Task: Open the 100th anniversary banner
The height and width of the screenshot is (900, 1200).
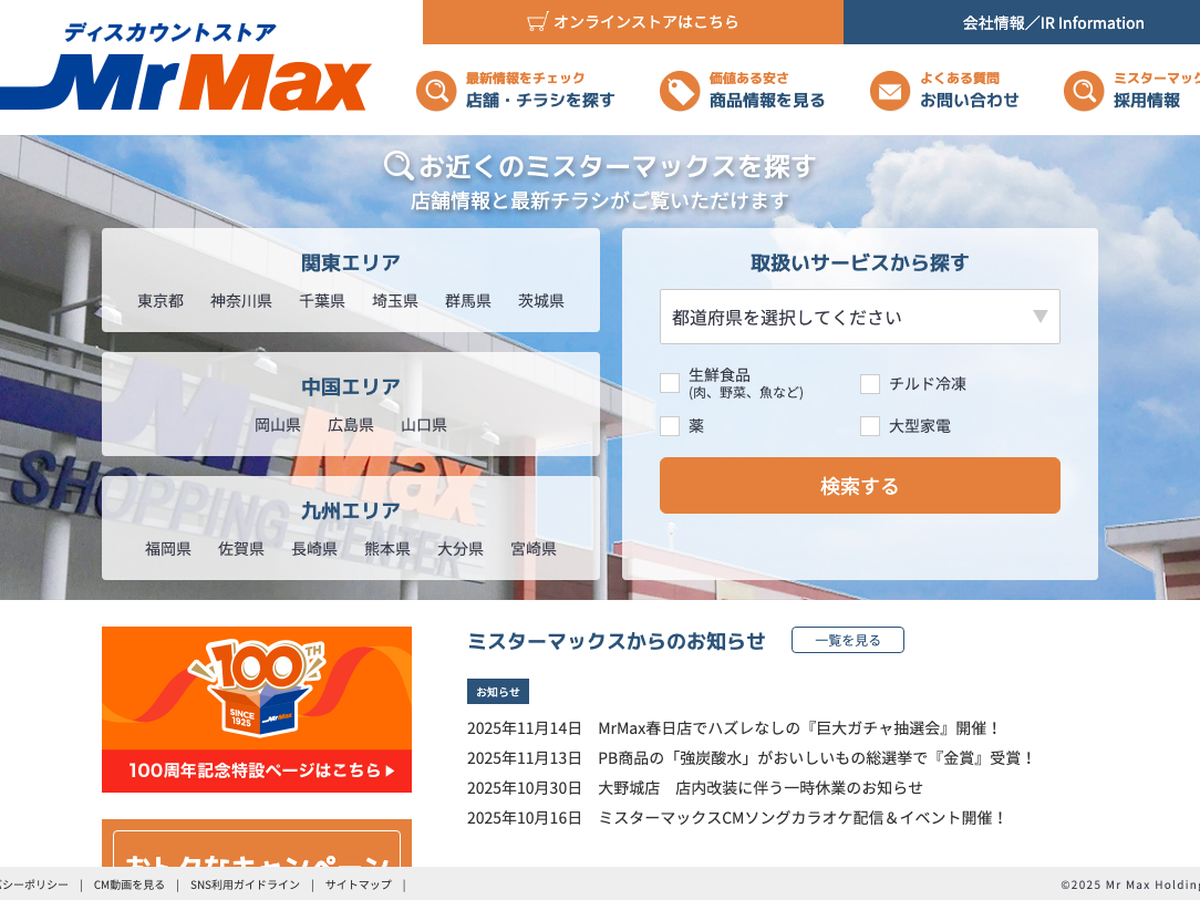Action: [257, 709]
